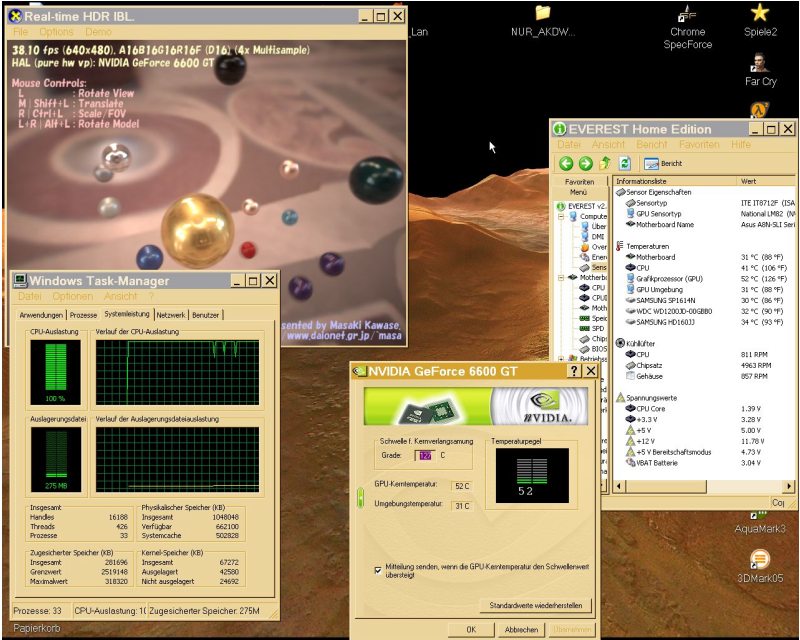Collapse the Computer tree node
This screenshot has width=800, height=640.
click(561, 216)
